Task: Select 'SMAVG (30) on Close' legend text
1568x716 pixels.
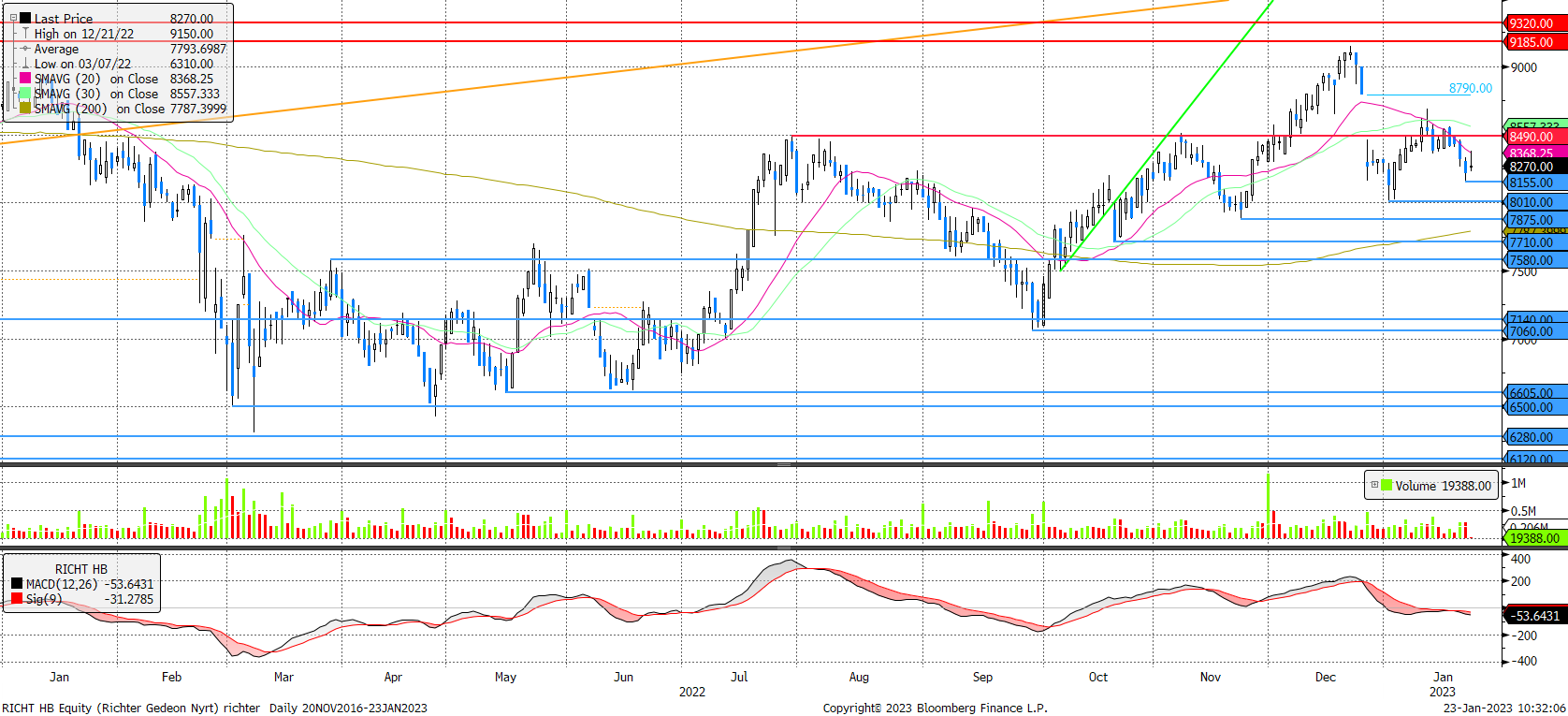Action: coord(96,94)
